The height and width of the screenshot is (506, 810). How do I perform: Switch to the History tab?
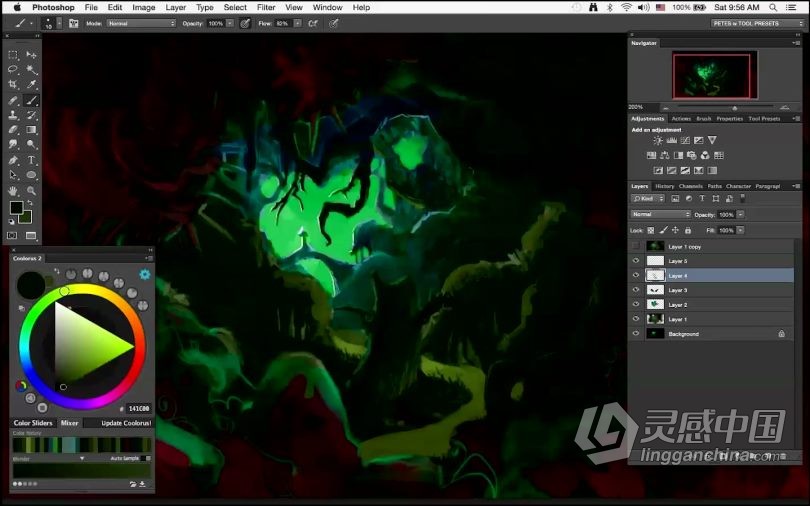click(664, 186)
